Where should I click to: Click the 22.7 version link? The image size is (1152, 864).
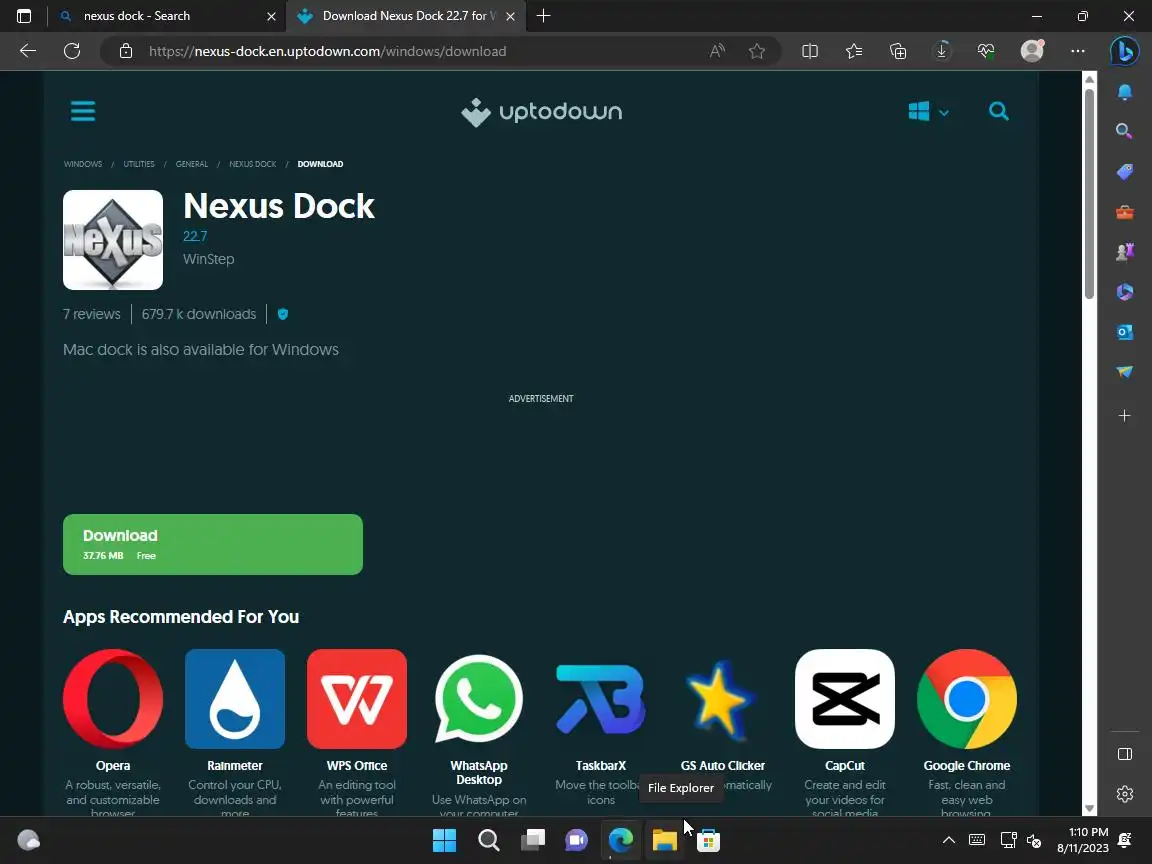195,236
